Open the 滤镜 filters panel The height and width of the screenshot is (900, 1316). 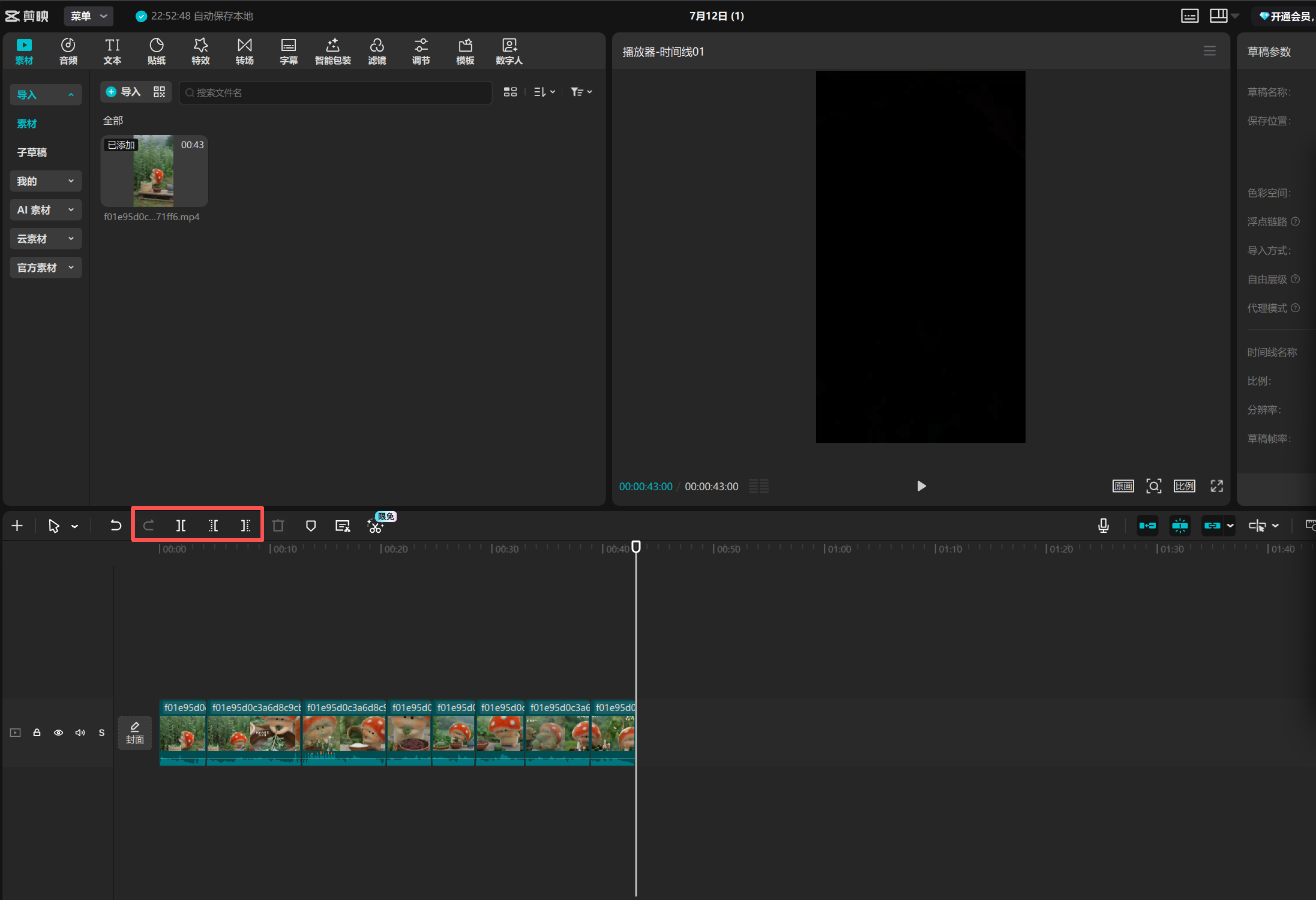click(x=377, y=52)
